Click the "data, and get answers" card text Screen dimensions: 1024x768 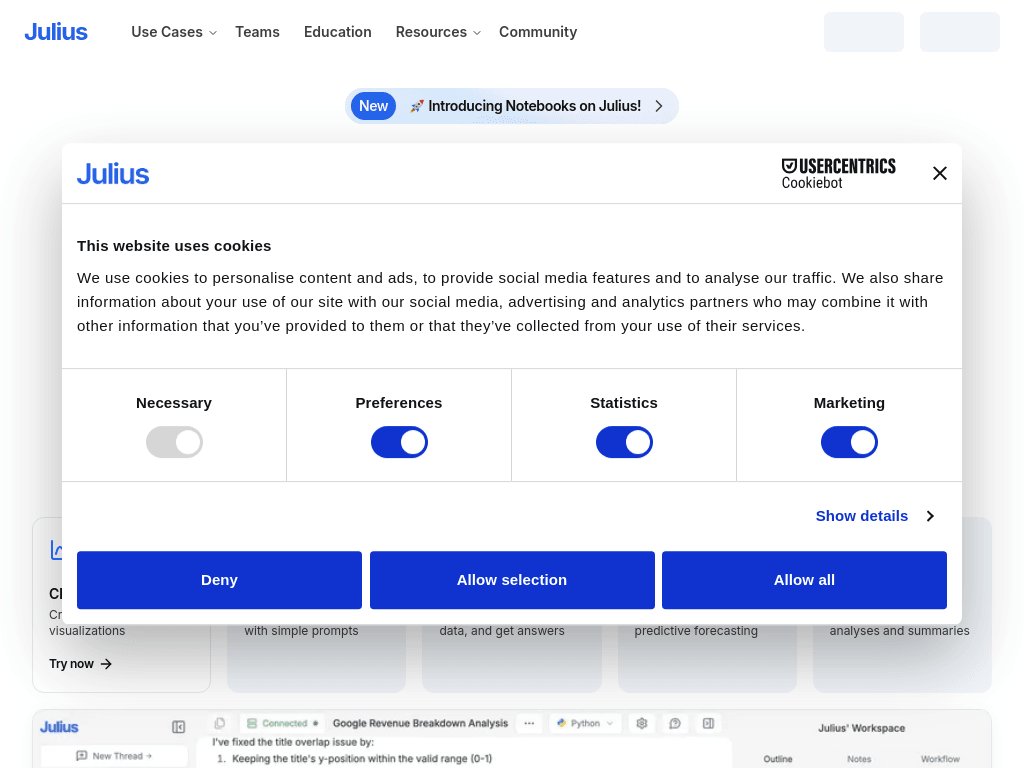502,631
